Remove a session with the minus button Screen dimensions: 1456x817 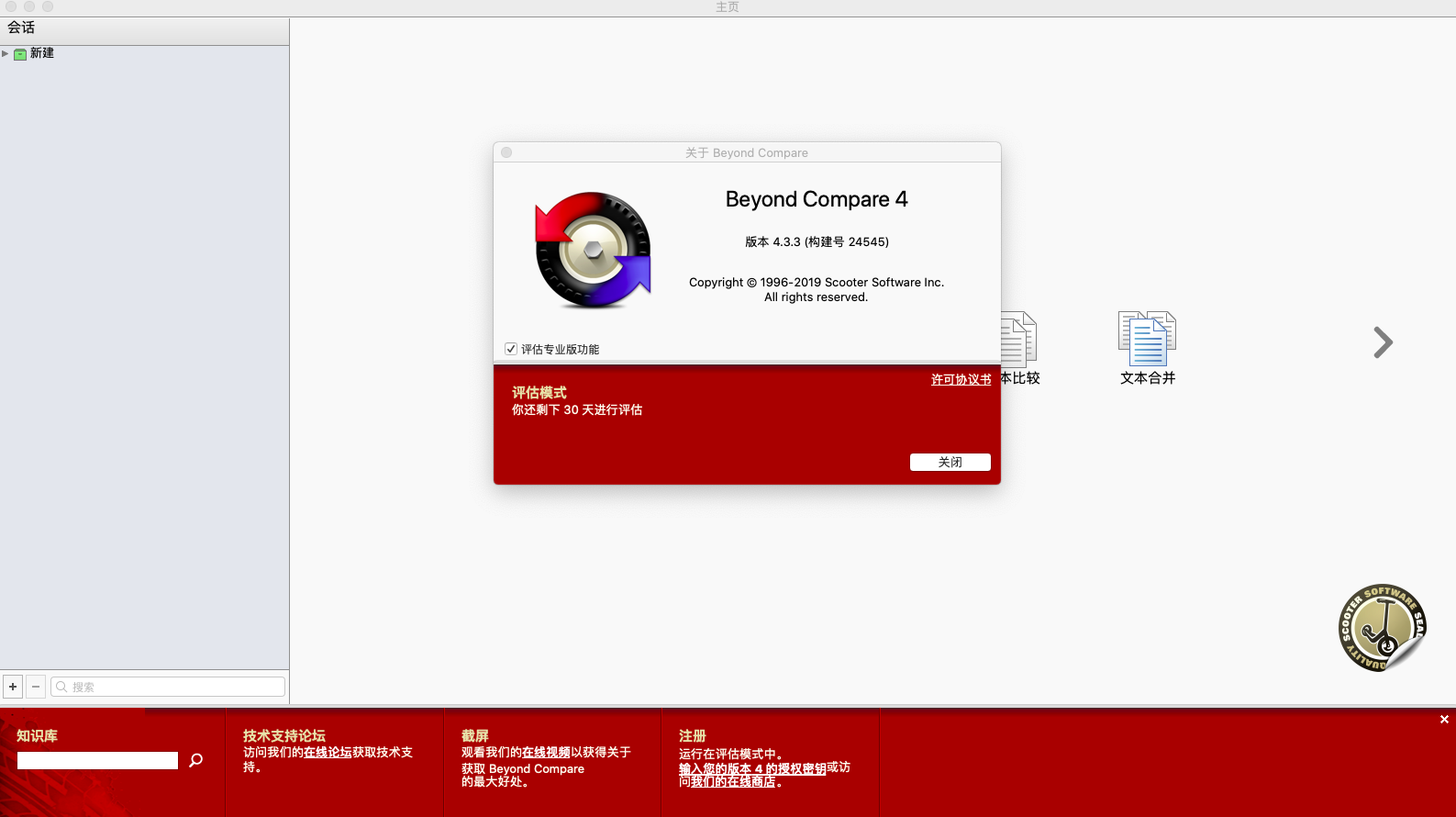click(x=36, y=687)
